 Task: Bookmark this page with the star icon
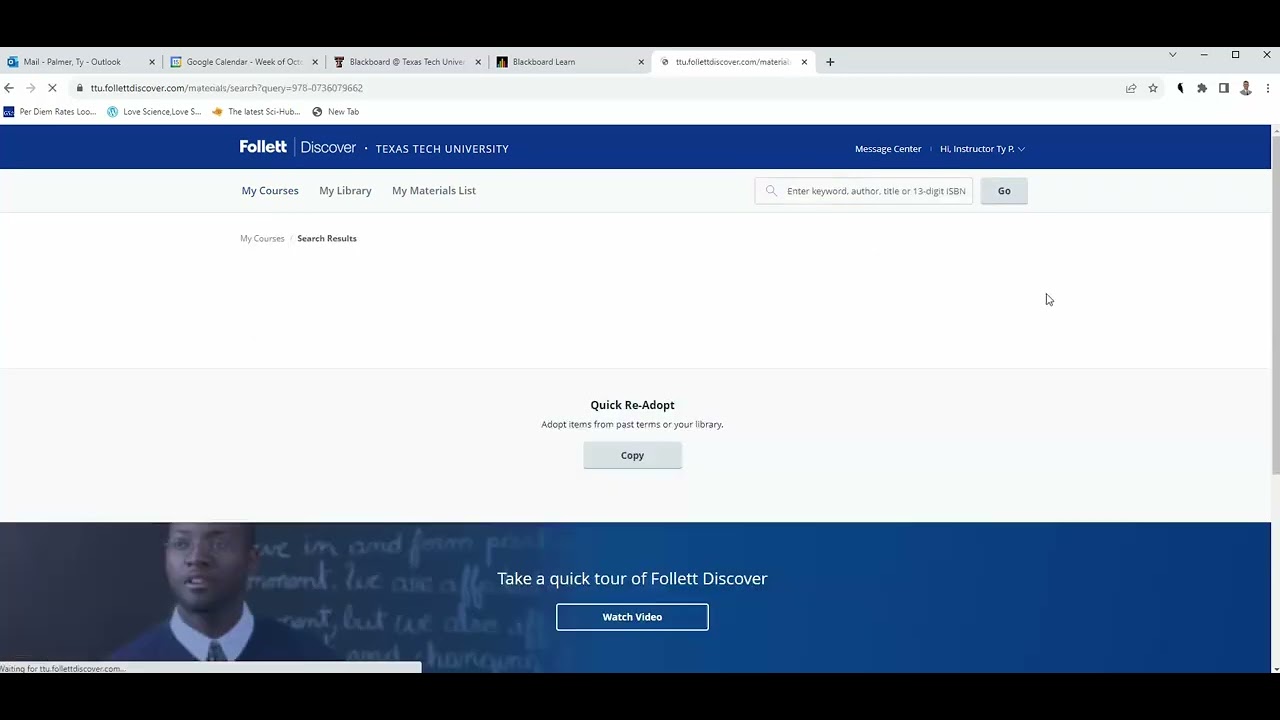pos(1153,88)
